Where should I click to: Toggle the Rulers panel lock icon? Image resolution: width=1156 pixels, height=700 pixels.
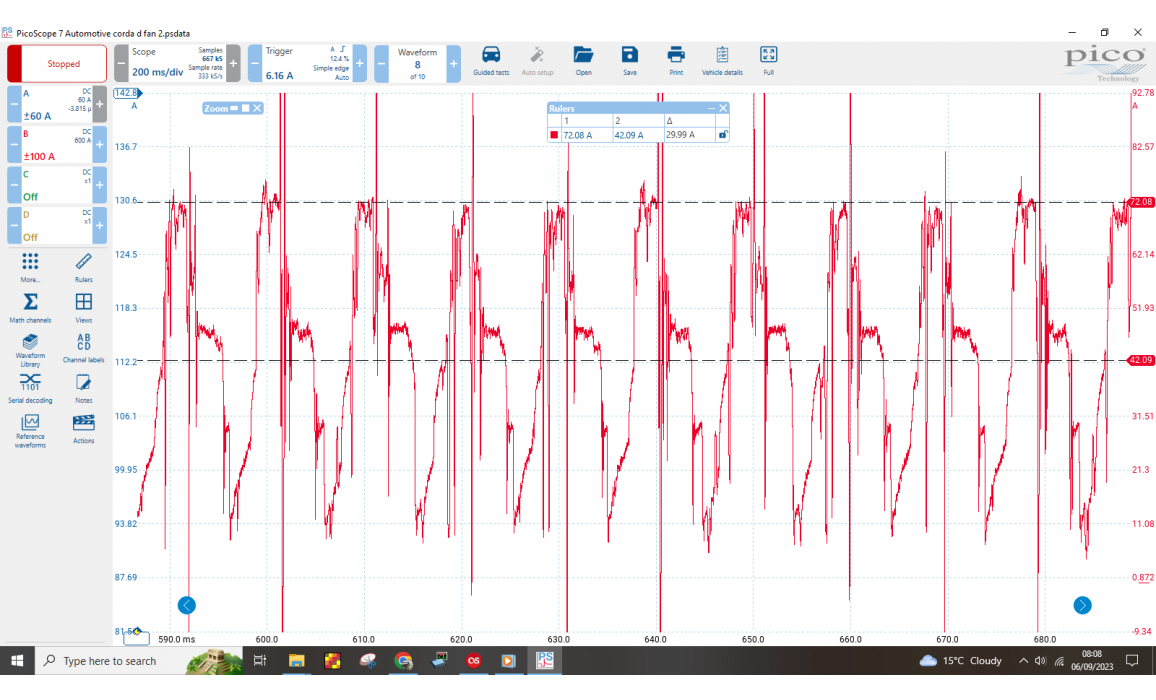click(x=723, y=134)
